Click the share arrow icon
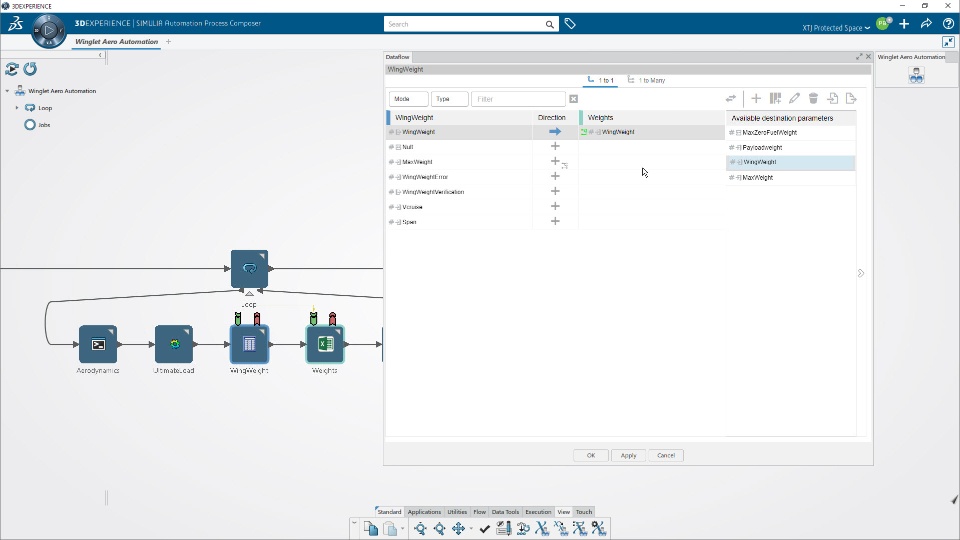This screenshot has width=960, height=540. click(x=926, y=24)
